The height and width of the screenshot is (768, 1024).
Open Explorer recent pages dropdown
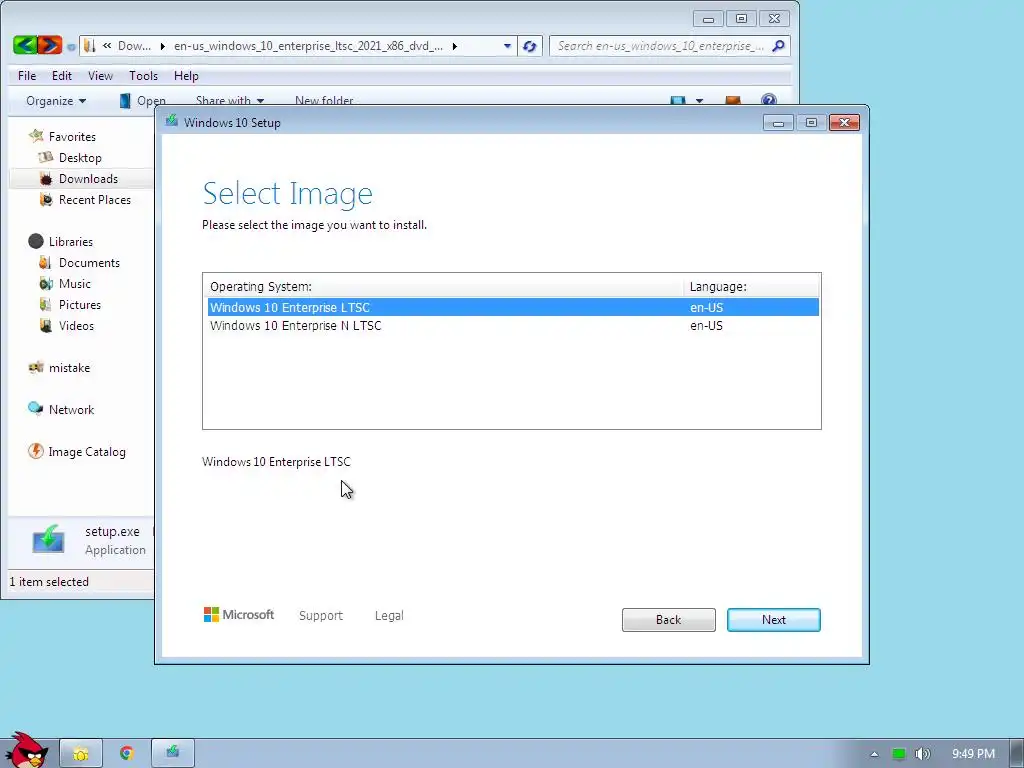click(71, 46)
